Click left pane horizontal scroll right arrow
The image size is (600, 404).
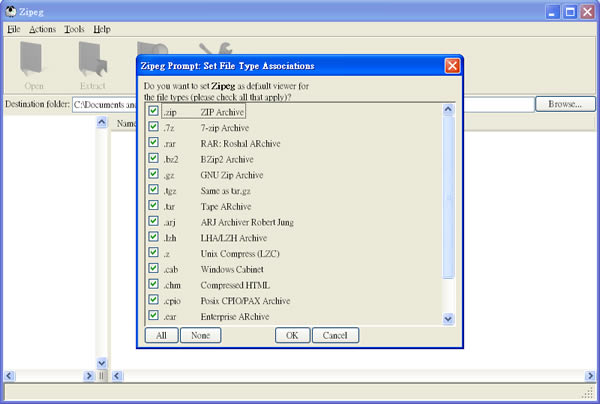[x=89, y=376]
